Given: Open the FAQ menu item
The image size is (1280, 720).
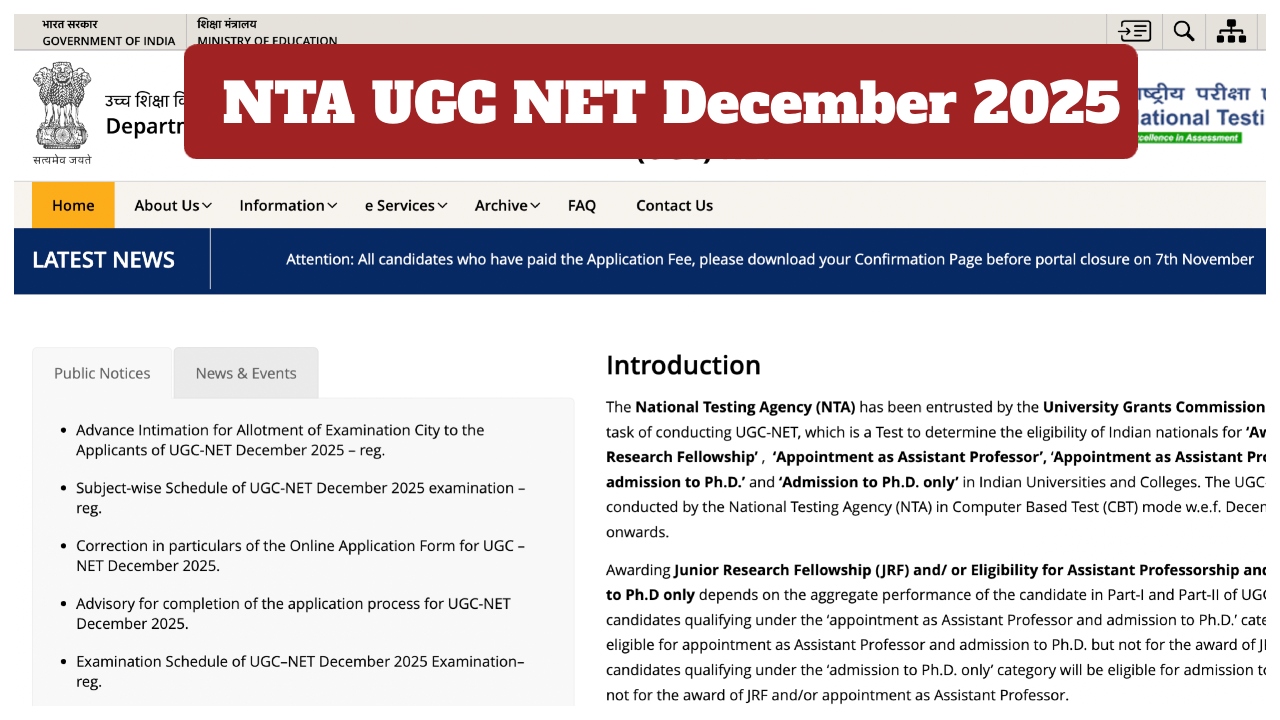Looking at the screenshot, I should (x=582, y=205).
